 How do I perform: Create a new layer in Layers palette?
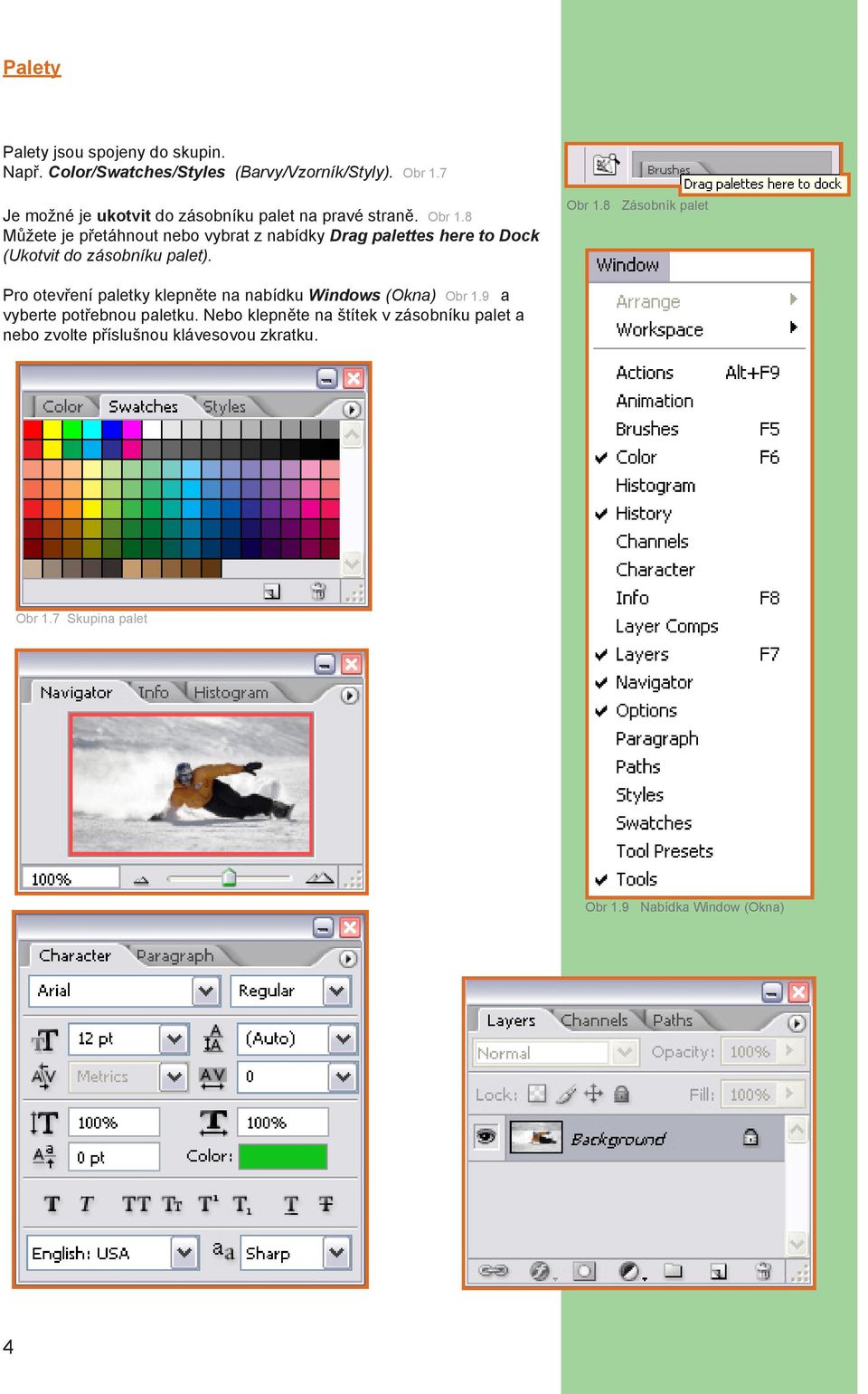point(718,1271)
